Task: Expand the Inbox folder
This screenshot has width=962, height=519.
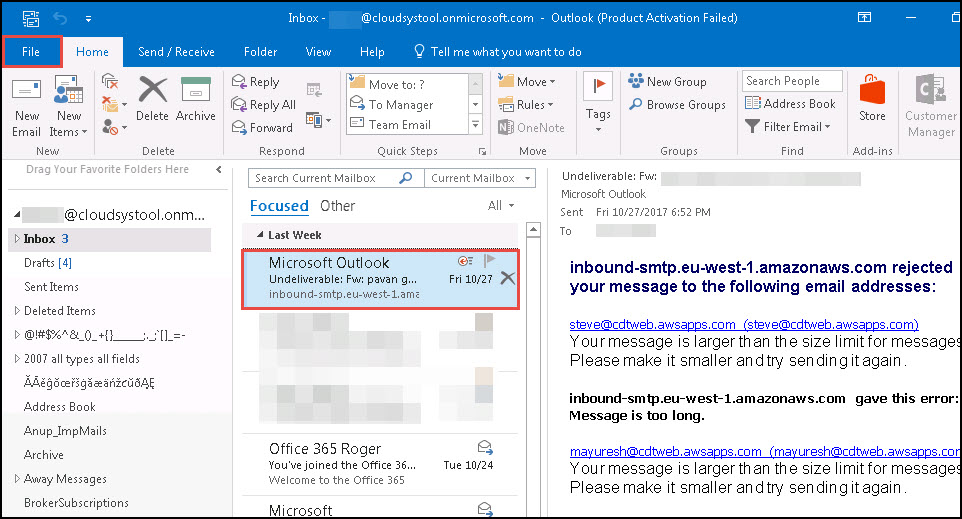Action: [x=17, y=239]
